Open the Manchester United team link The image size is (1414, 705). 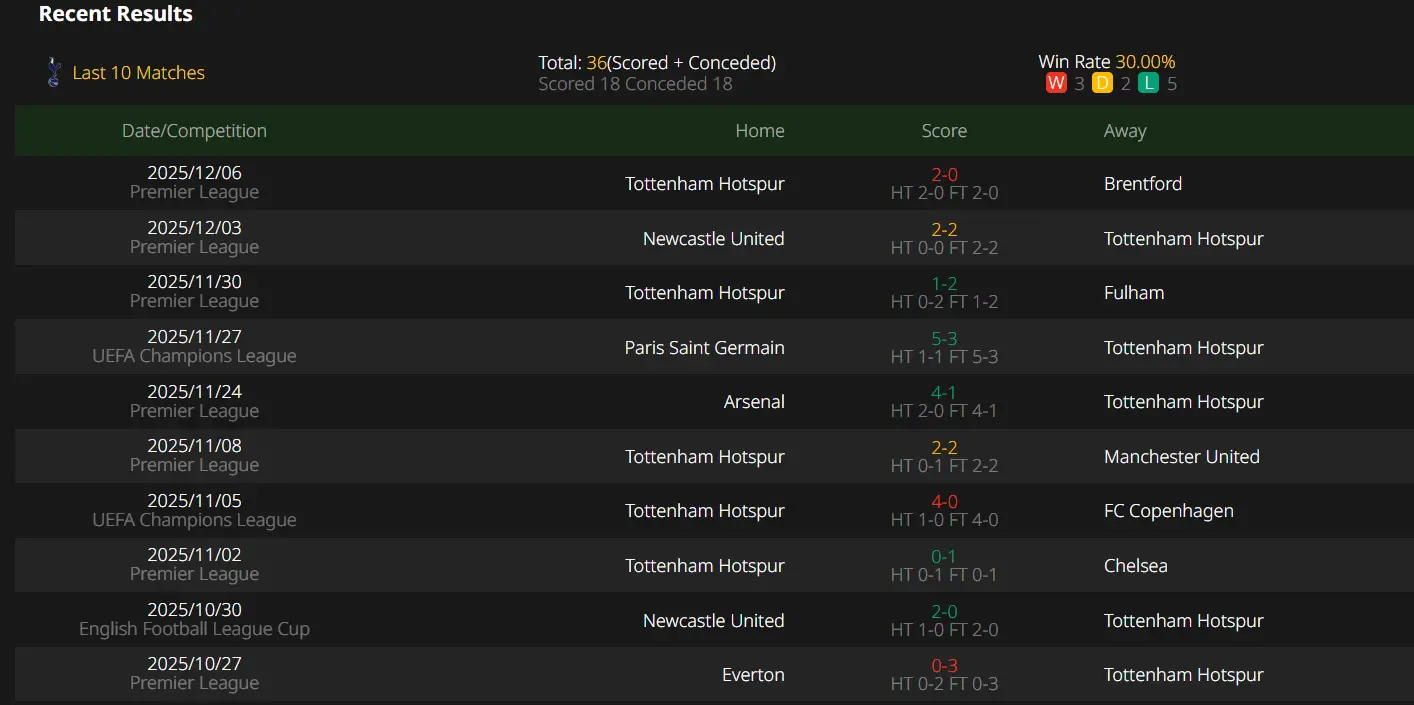[x=1182, y=457]
